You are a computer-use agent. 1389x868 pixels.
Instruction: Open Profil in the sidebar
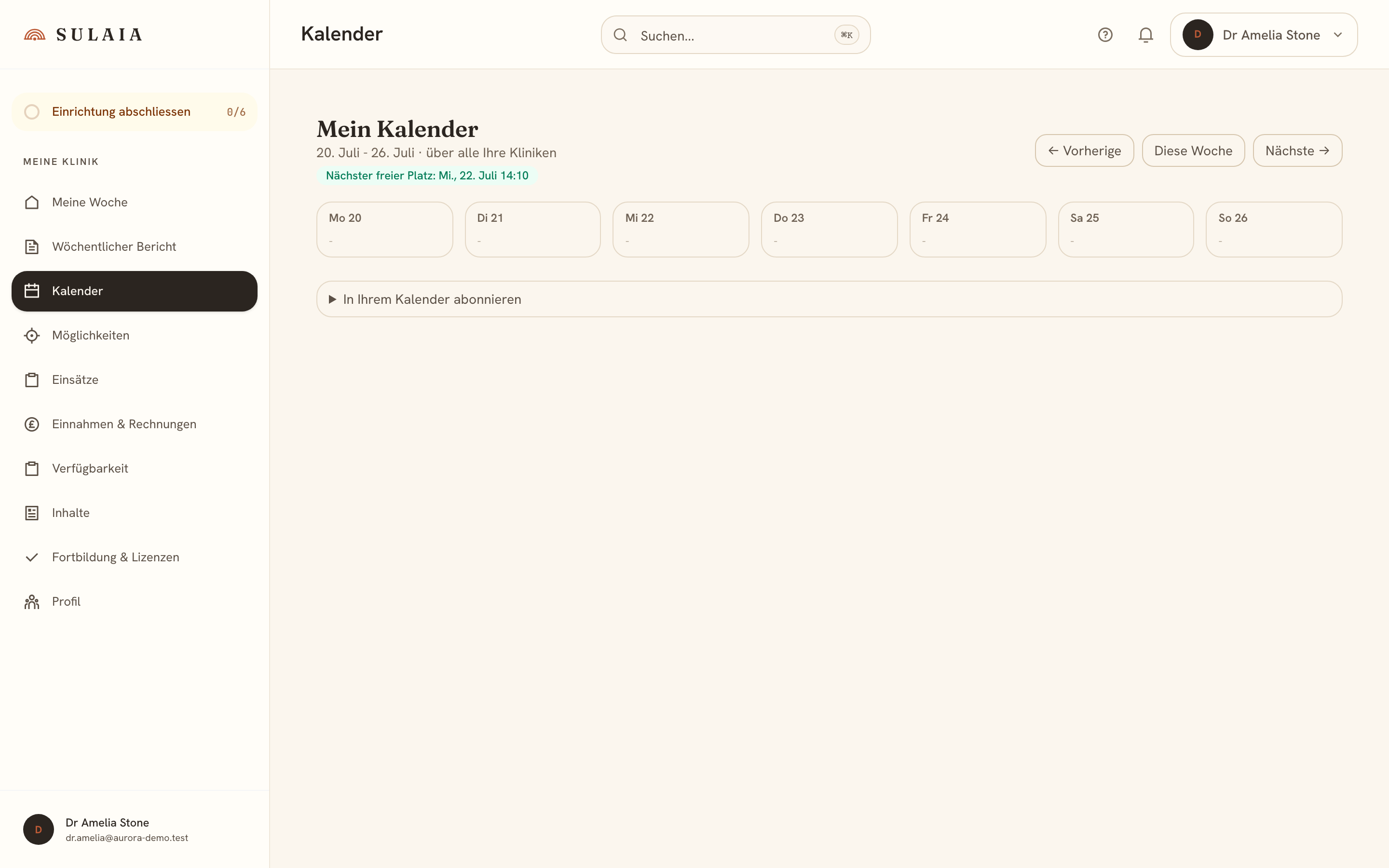(x=134, y=602)
